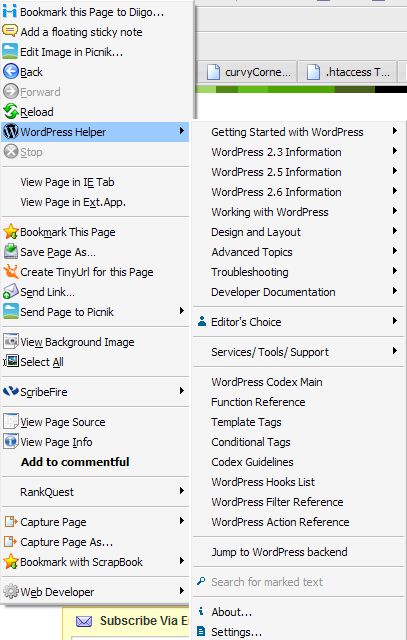This screenshot has width=407, height=640.
Task: Choose Jump to WordPress backend
Action: click(x=279, y=552)
